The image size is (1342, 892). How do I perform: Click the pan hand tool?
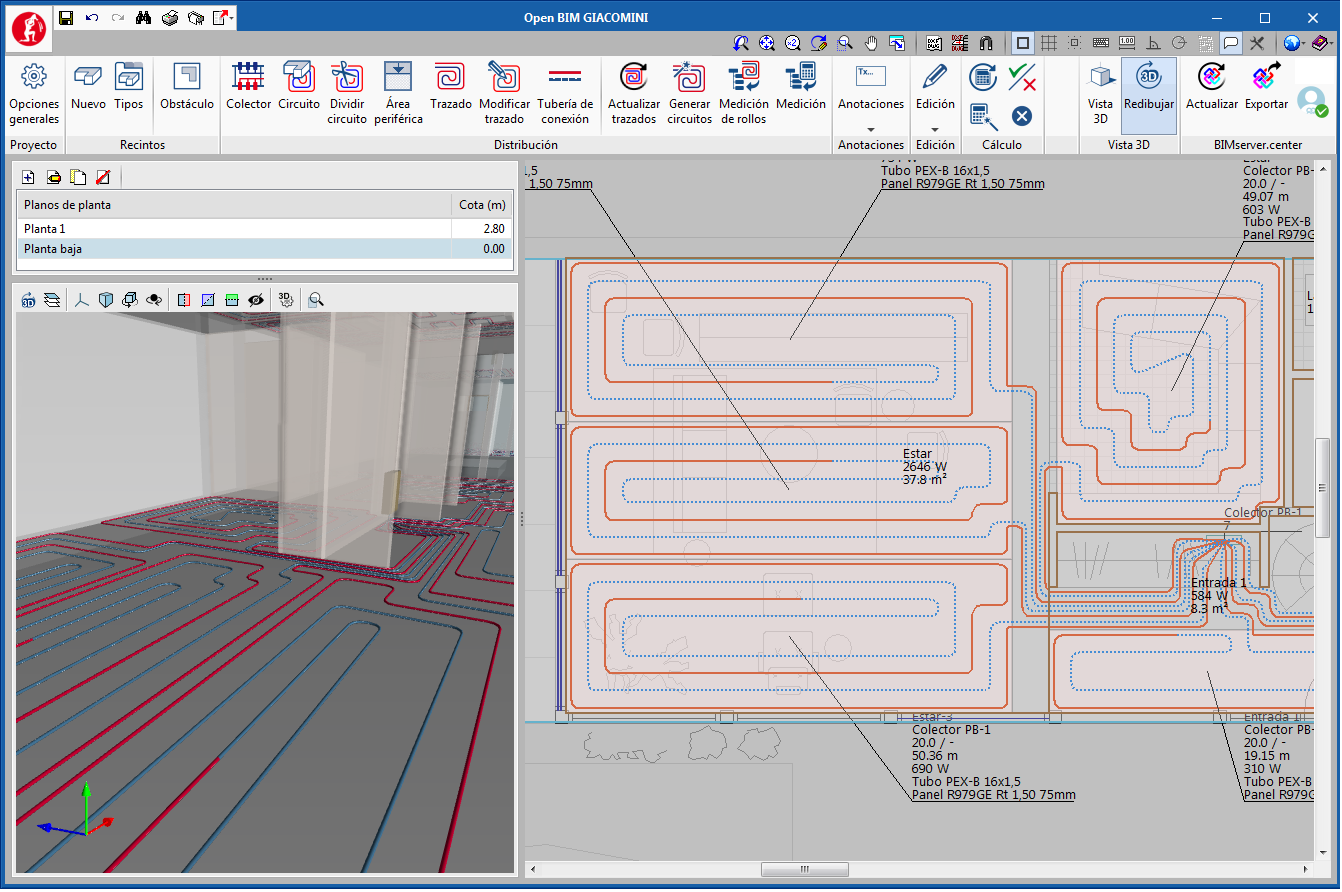click(x=871, y=43)
